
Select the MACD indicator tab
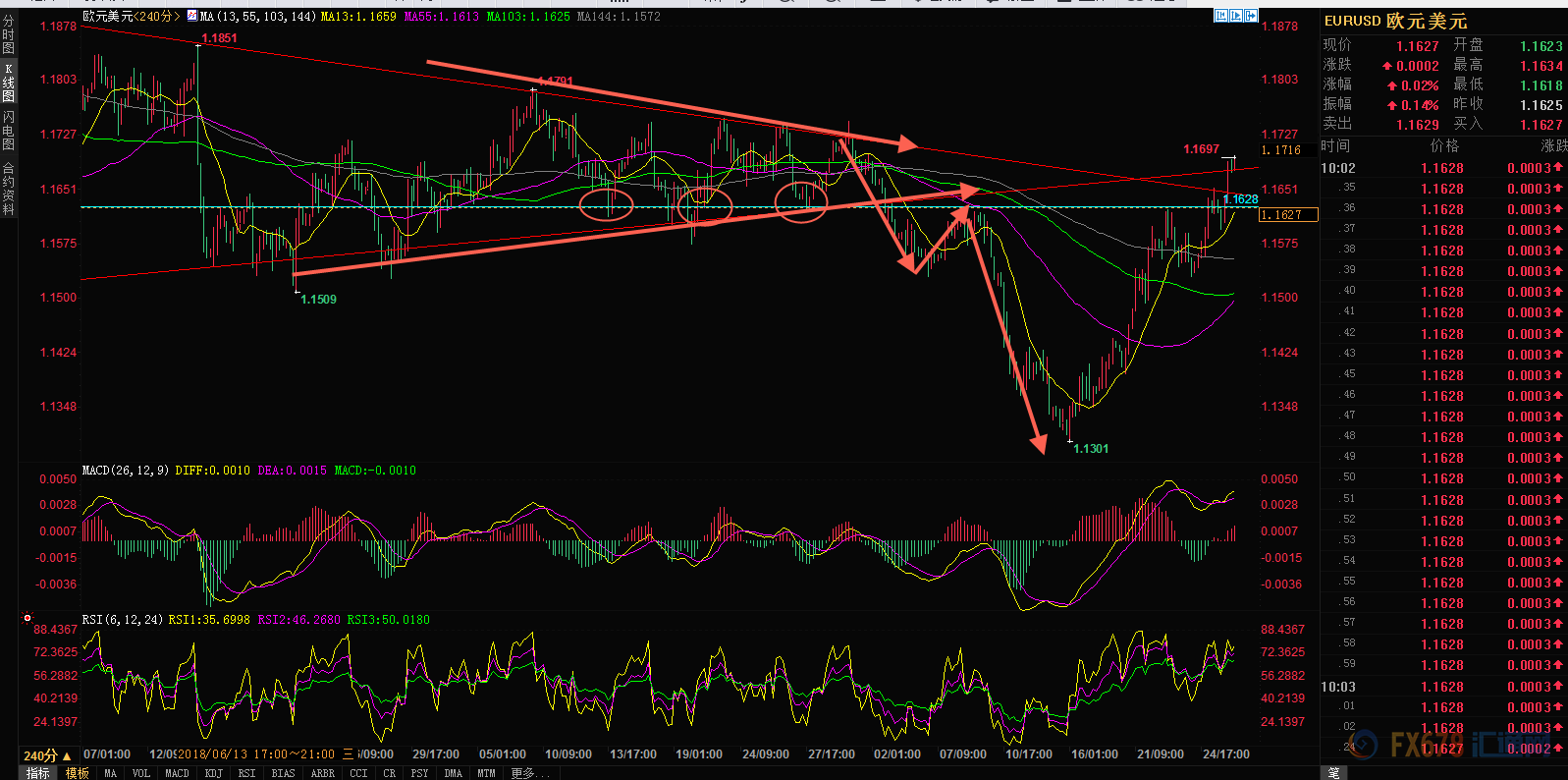(x=177, y=773)
